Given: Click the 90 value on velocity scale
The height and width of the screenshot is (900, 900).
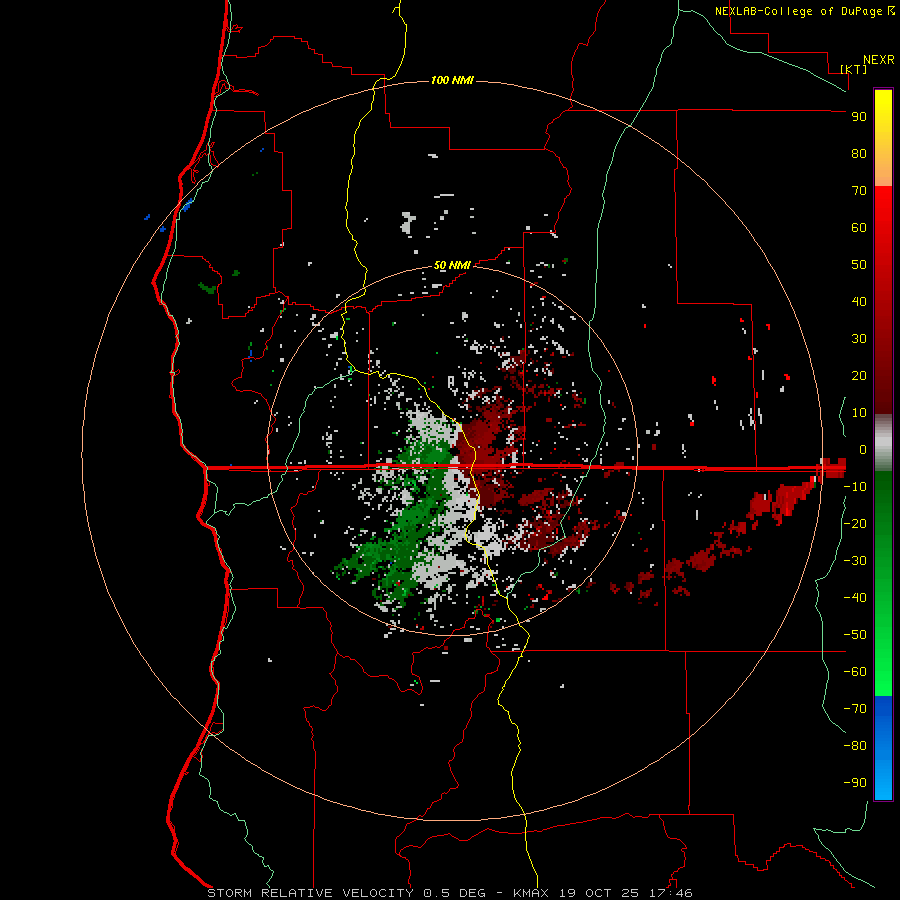Looking at the screenshot, I should [859, 117].
